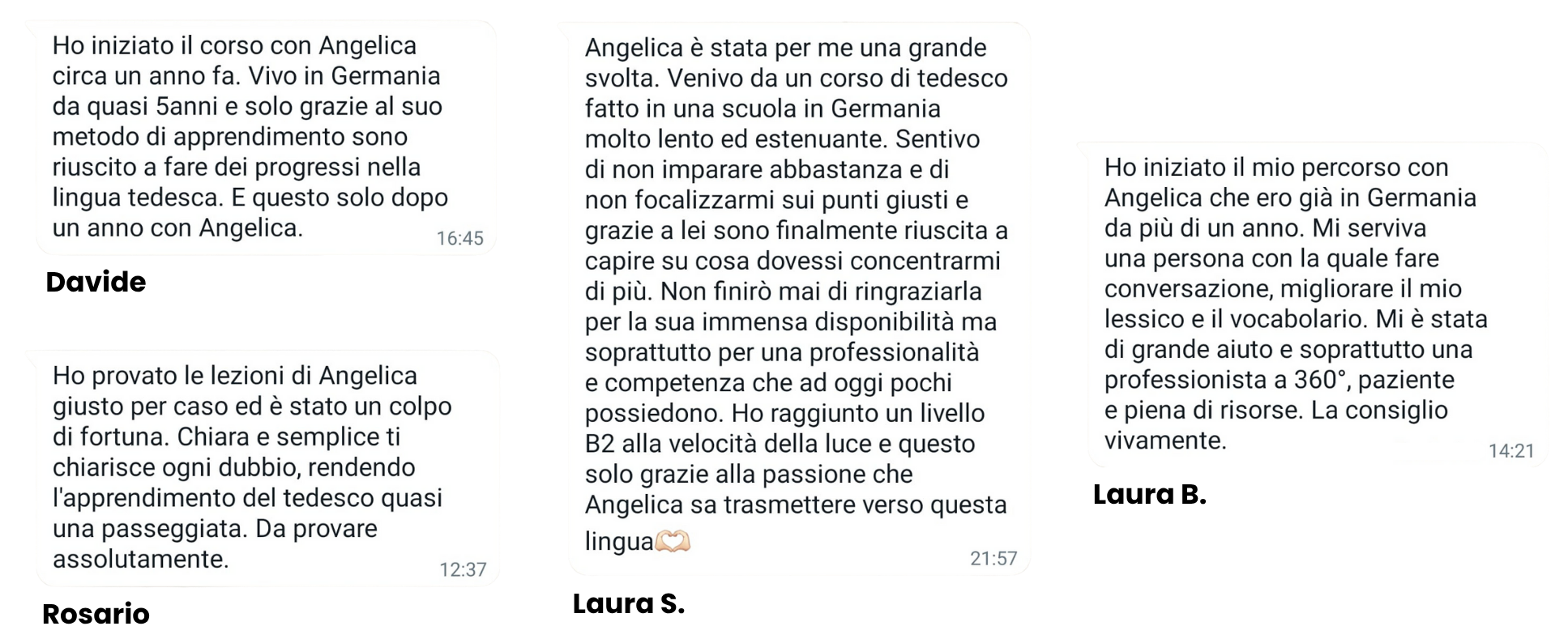Click the 14:21 timestamp in Laura B.'s message
1568x639 pixels.
point(1511,450)
